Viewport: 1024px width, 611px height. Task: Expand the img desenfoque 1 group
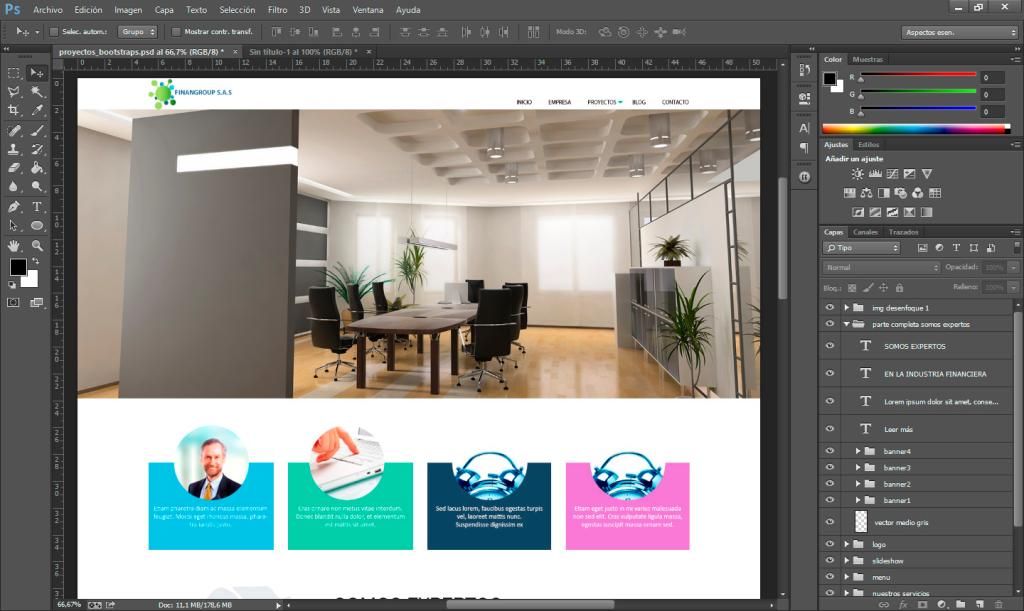click(x=846, y=307)
